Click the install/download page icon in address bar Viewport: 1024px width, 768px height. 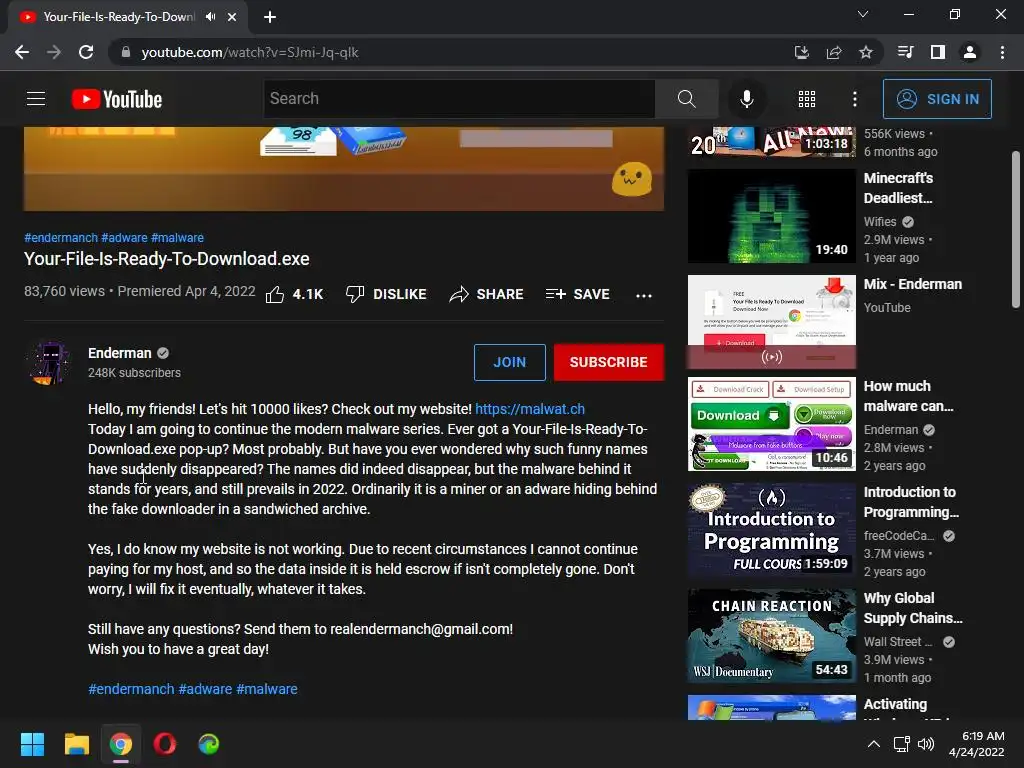coord(801,52)
